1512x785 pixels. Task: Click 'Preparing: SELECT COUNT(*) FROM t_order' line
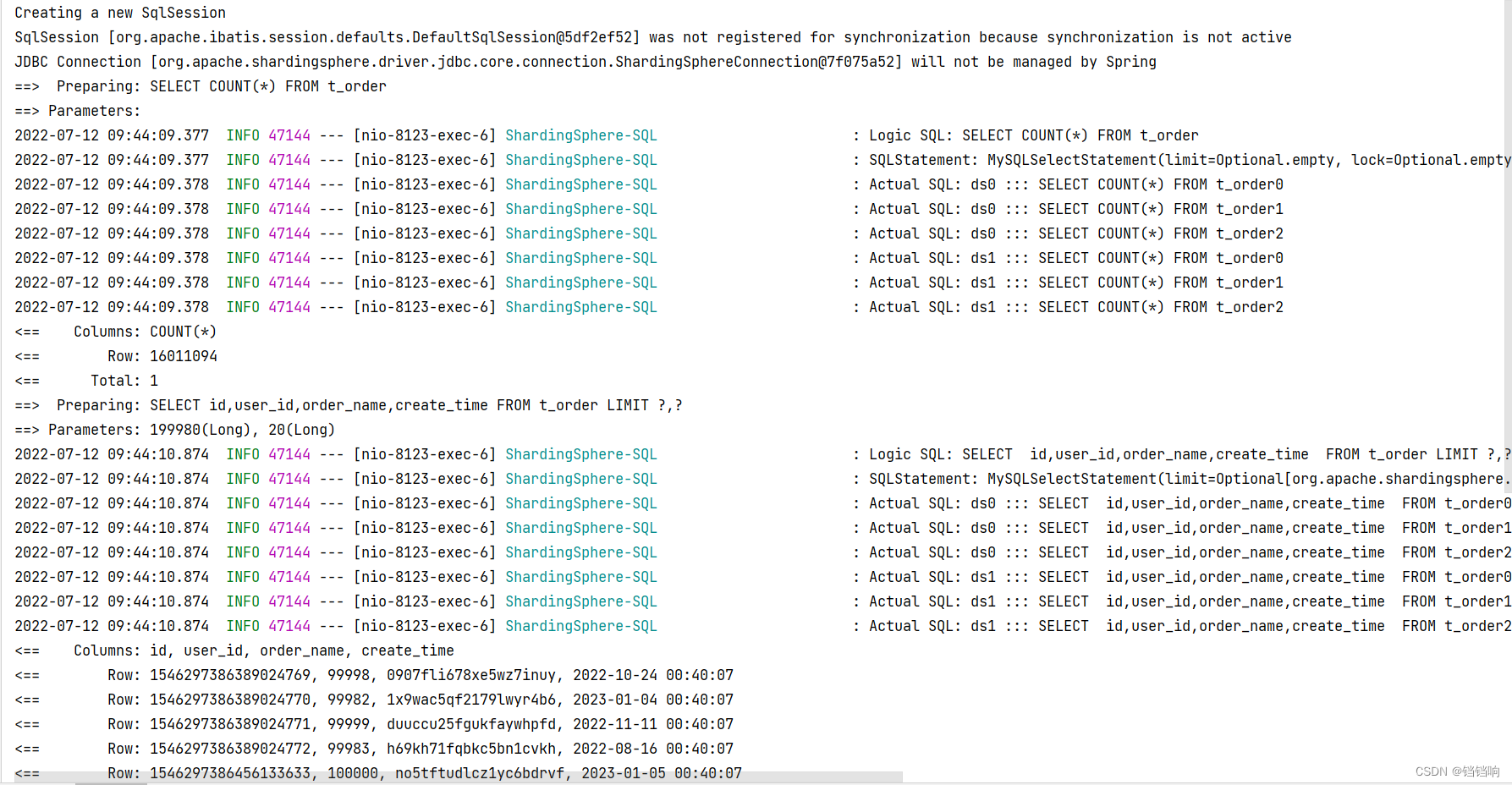[201, 86]
